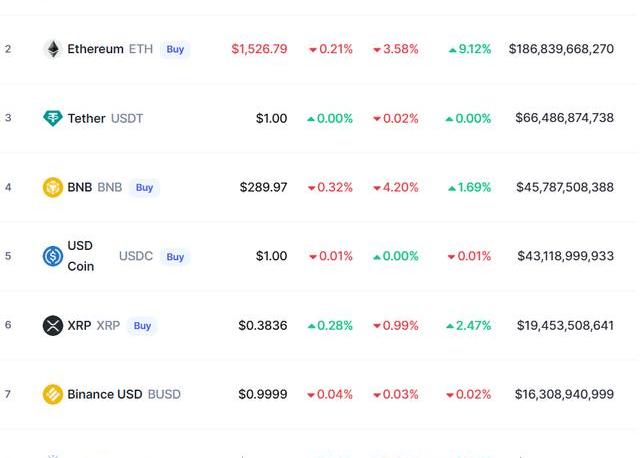Click Buy button in the XRP row
Viewport: 640px width, 458px height.
click(142, 325)
